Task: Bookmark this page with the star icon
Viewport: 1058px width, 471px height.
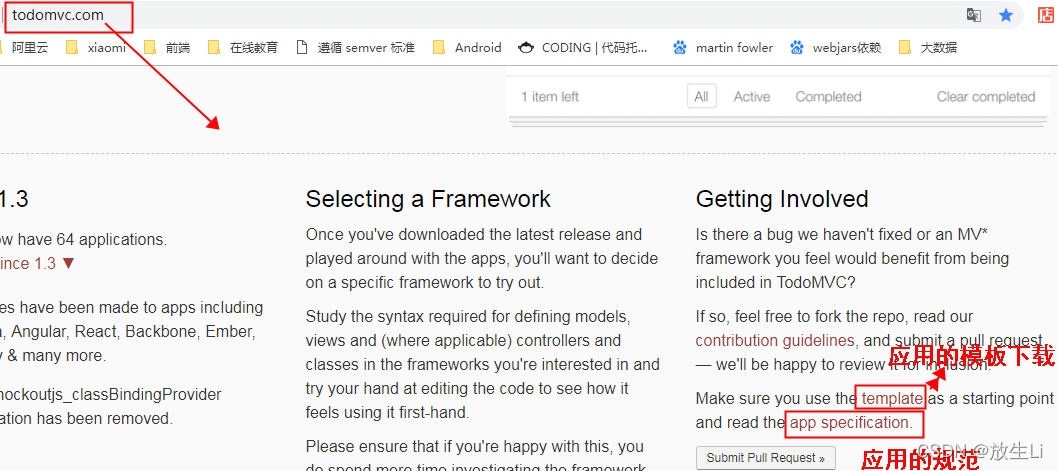Action: click(1006, 15)
